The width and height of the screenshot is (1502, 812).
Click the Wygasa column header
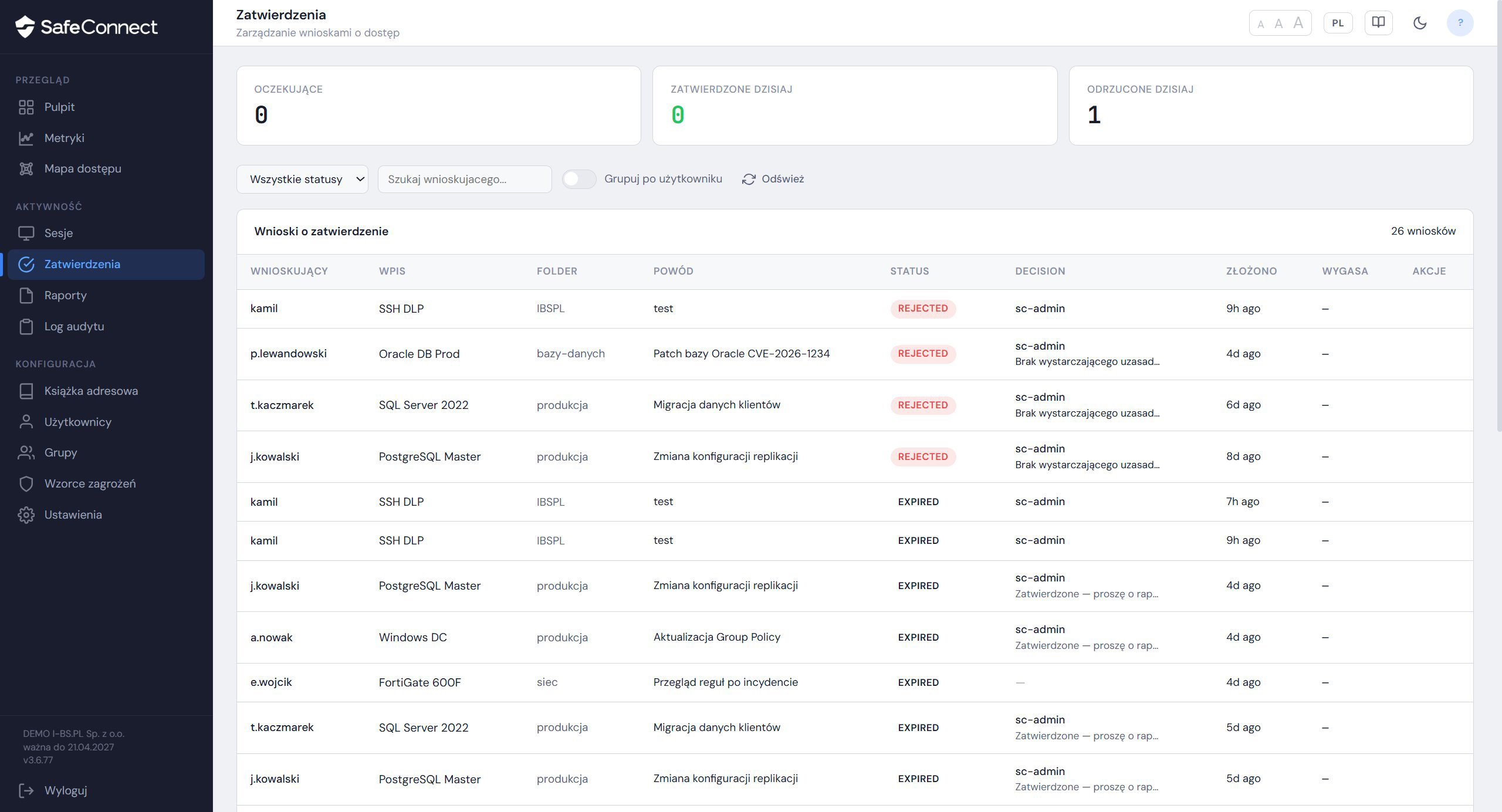(1345, 271)
